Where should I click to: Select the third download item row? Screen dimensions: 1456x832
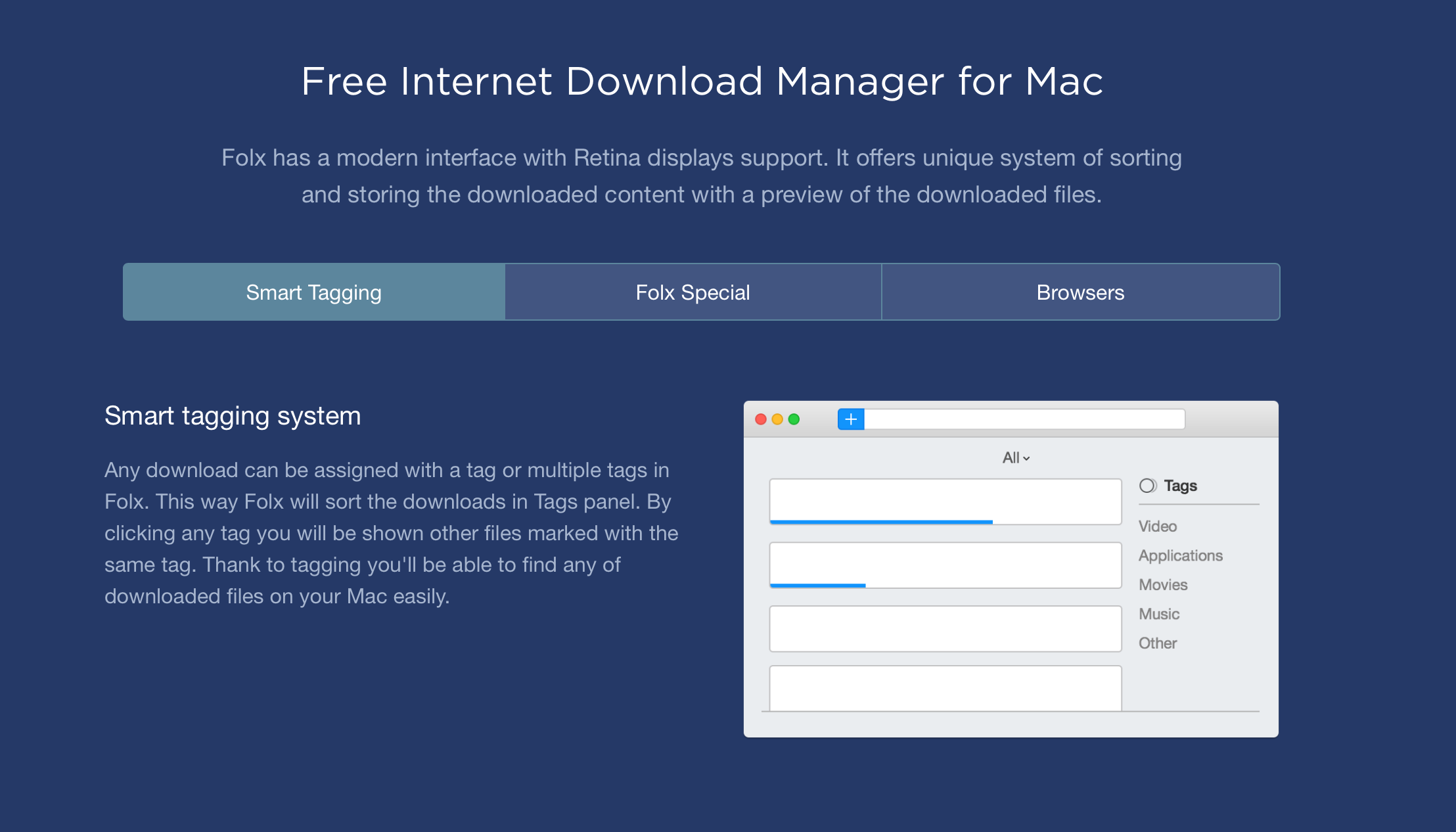[945, 629]
